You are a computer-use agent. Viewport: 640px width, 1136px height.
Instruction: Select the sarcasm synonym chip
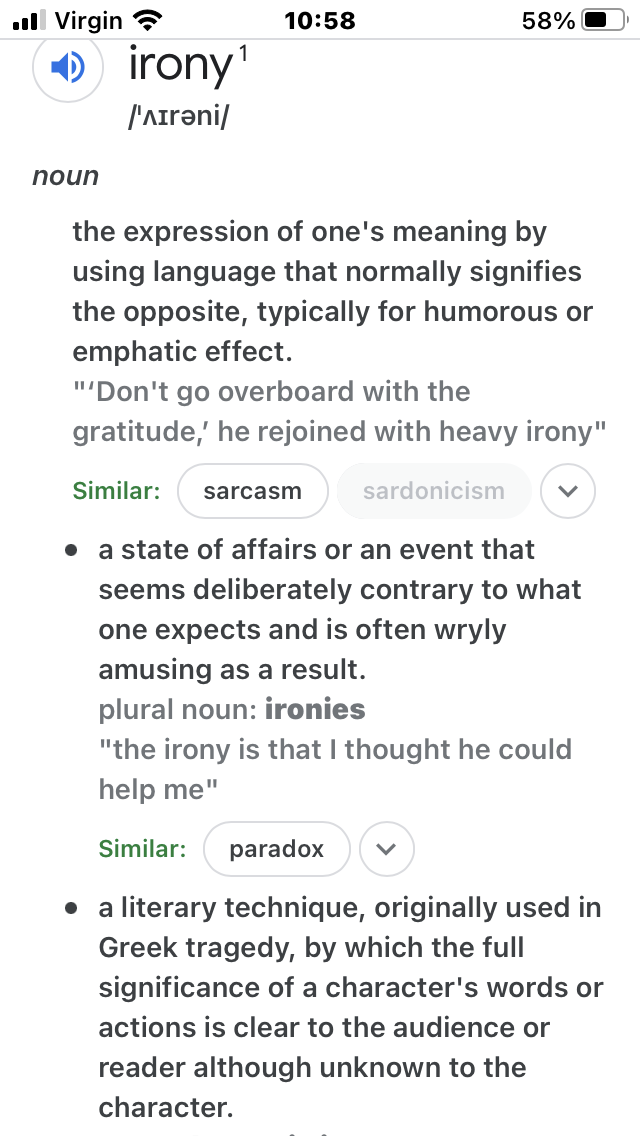[x=252, y=491]
